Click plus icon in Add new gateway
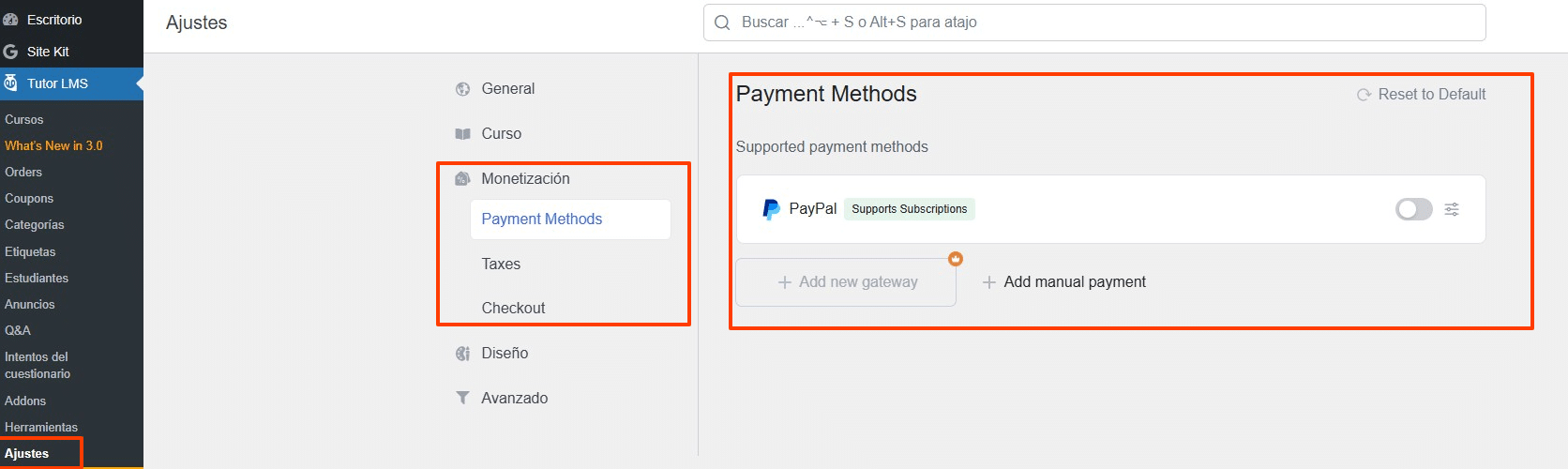Image resolution: width=1568 pixels, height=469 pixels. (x=785, y=282)
